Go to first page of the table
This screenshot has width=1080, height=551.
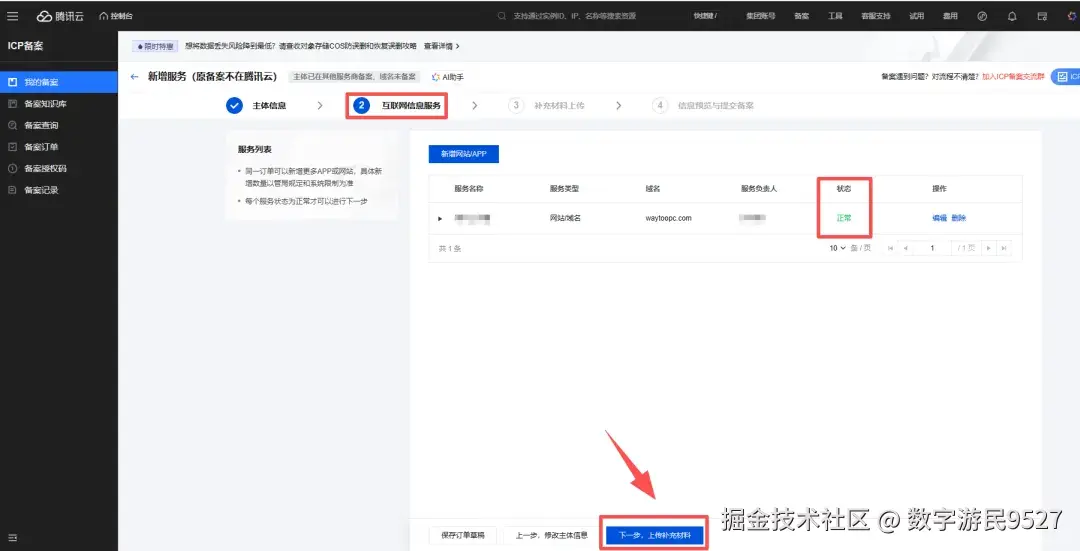891,248
